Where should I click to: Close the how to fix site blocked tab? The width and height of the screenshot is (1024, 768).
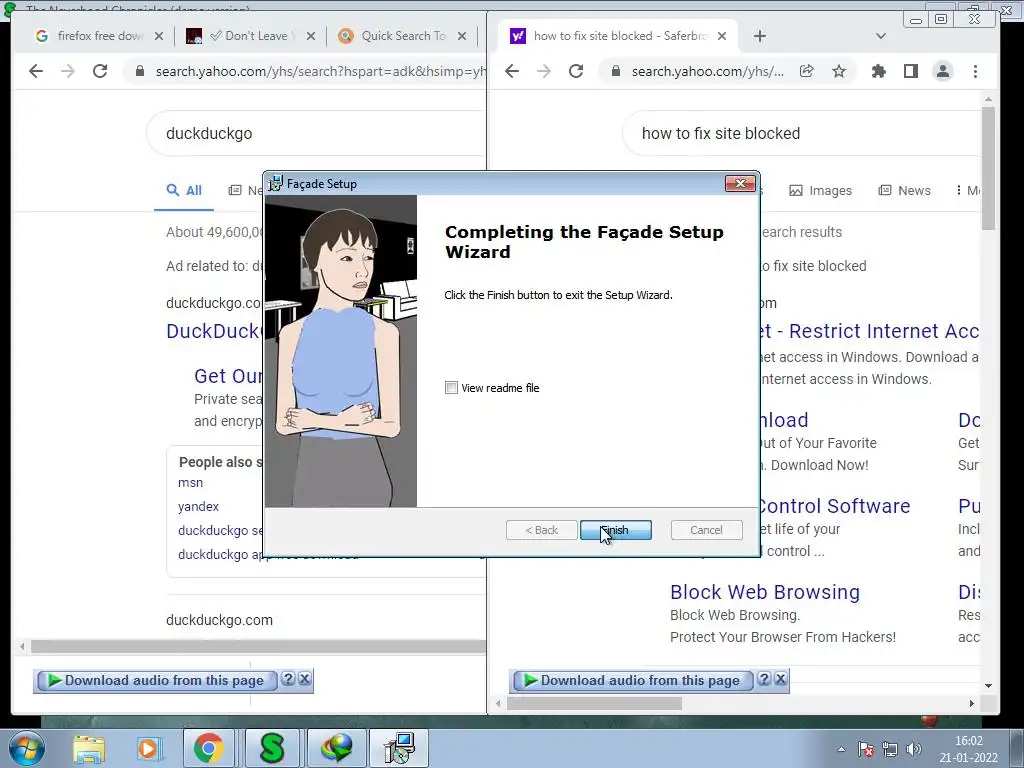[722, 36]
